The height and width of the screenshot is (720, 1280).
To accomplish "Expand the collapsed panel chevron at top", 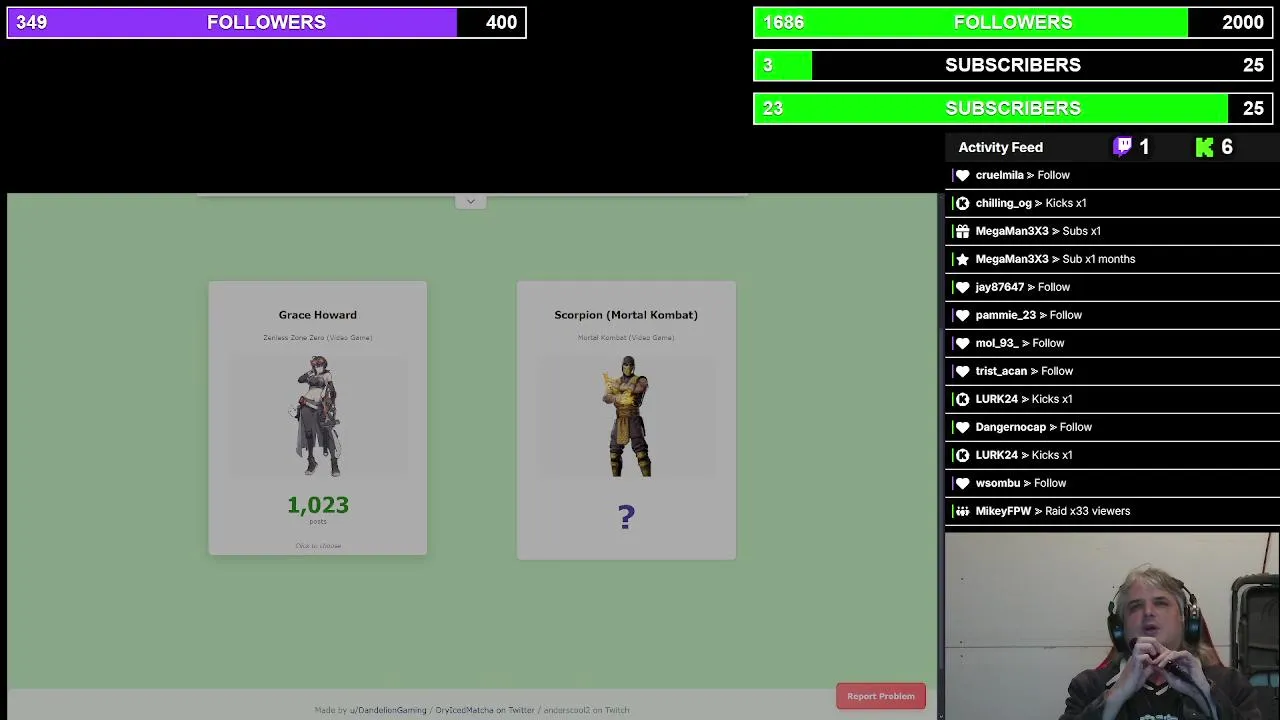I will pos(471,201).
